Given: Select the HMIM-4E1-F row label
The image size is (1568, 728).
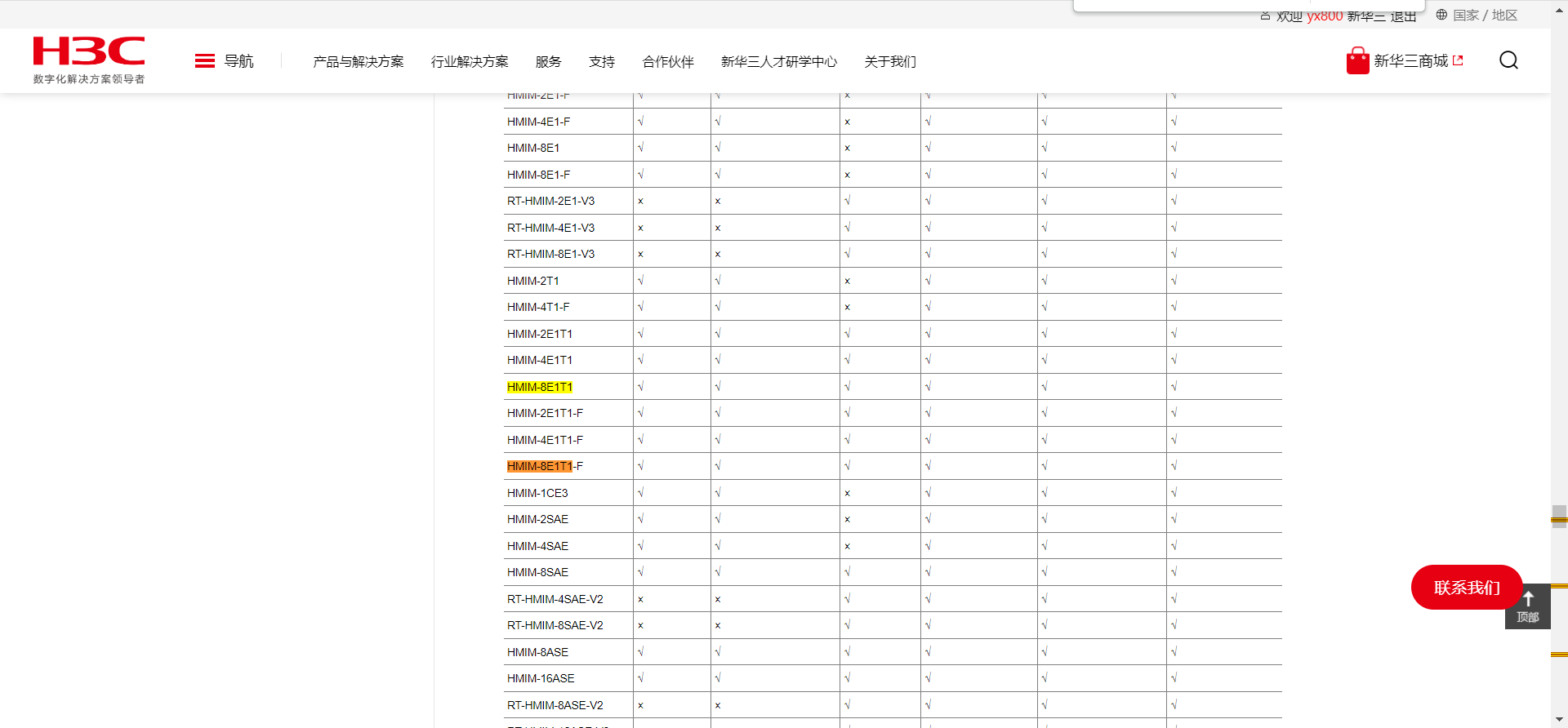Looking at the screenshot, I should click(x=539, y=122).
